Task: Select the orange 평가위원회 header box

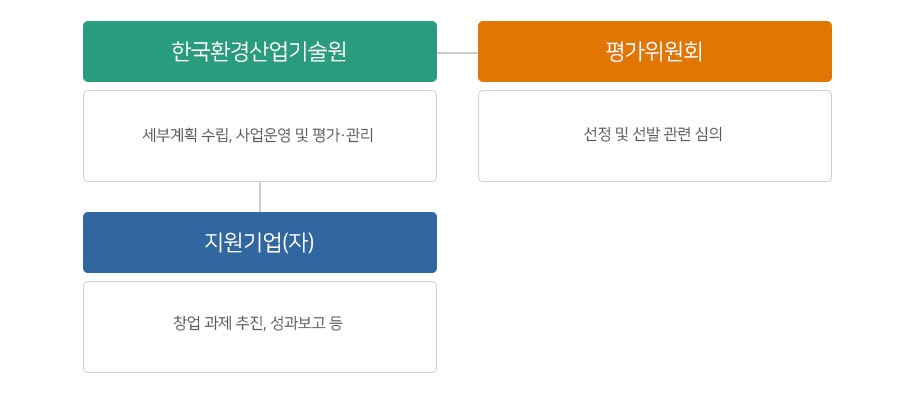Action: 655,51
